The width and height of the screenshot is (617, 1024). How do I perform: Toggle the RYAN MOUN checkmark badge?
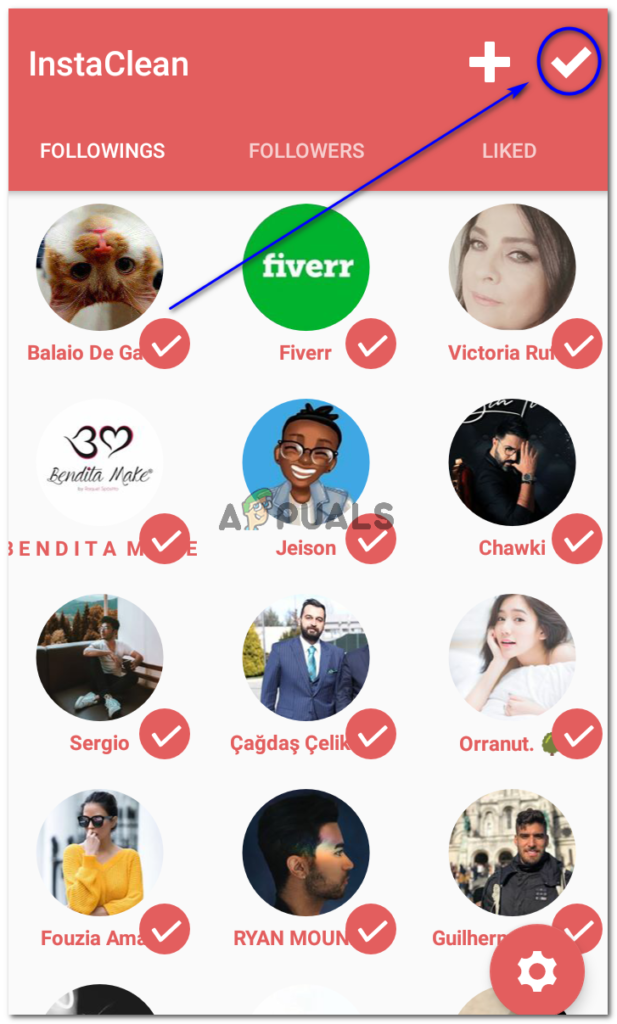[371, 929]
